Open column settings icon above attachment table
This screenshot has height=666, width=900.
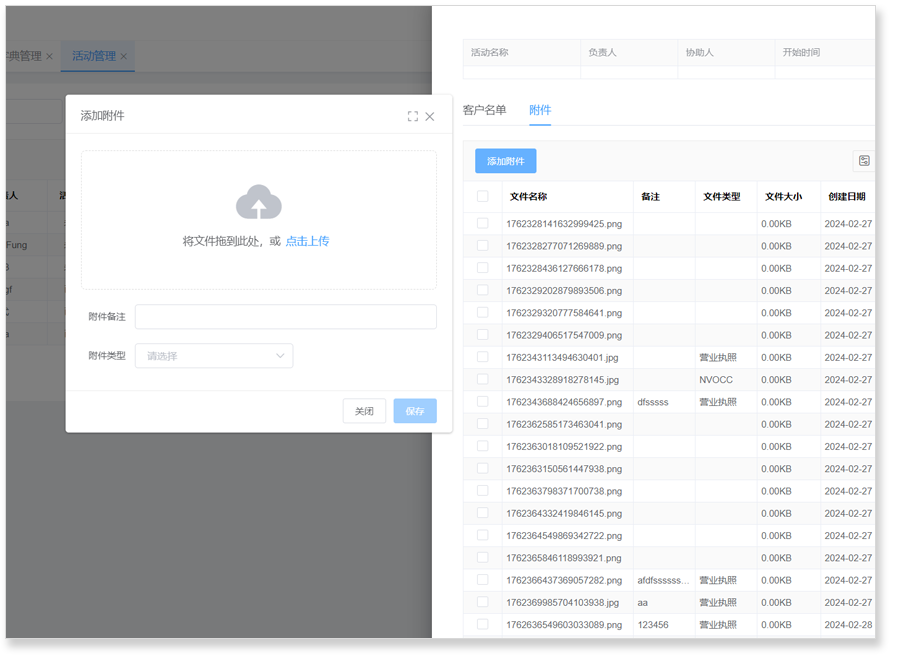864,161
